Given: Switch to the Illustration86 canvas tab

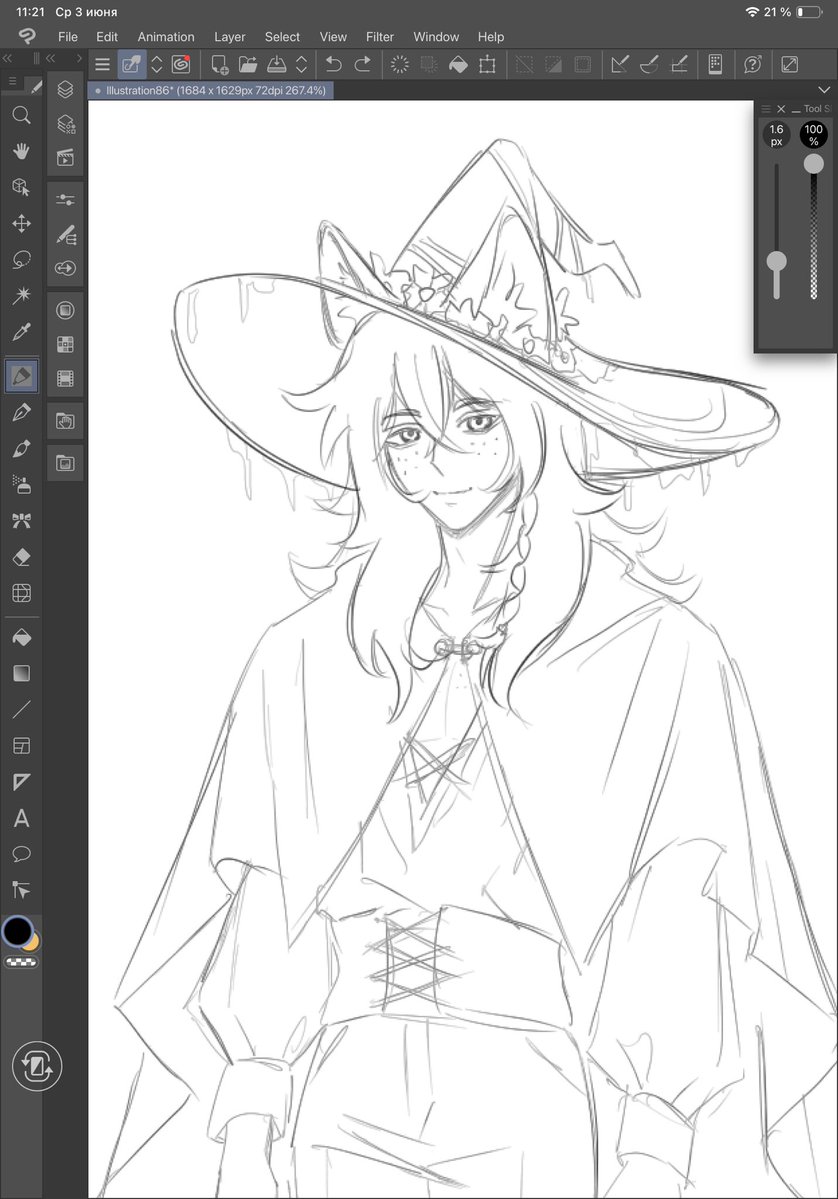Looking at the screenshot, I should coord(211,90).
